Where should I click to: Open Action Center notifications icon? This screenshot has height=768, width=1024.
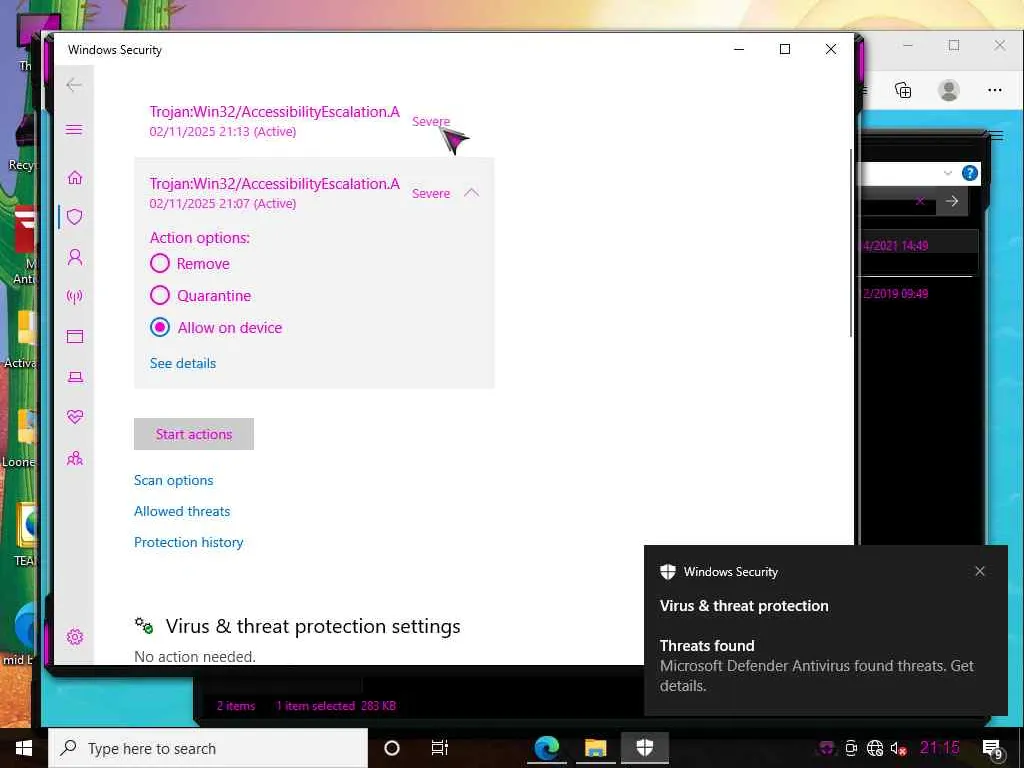[x=993, y=749]
